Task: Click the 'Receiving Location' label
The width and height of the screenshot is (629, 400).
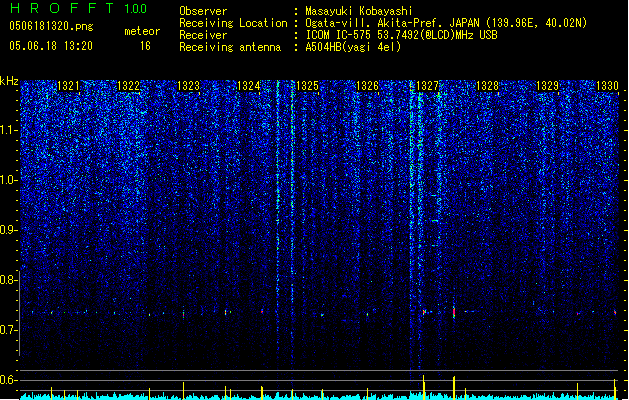Action: click(x=233, y=23)
